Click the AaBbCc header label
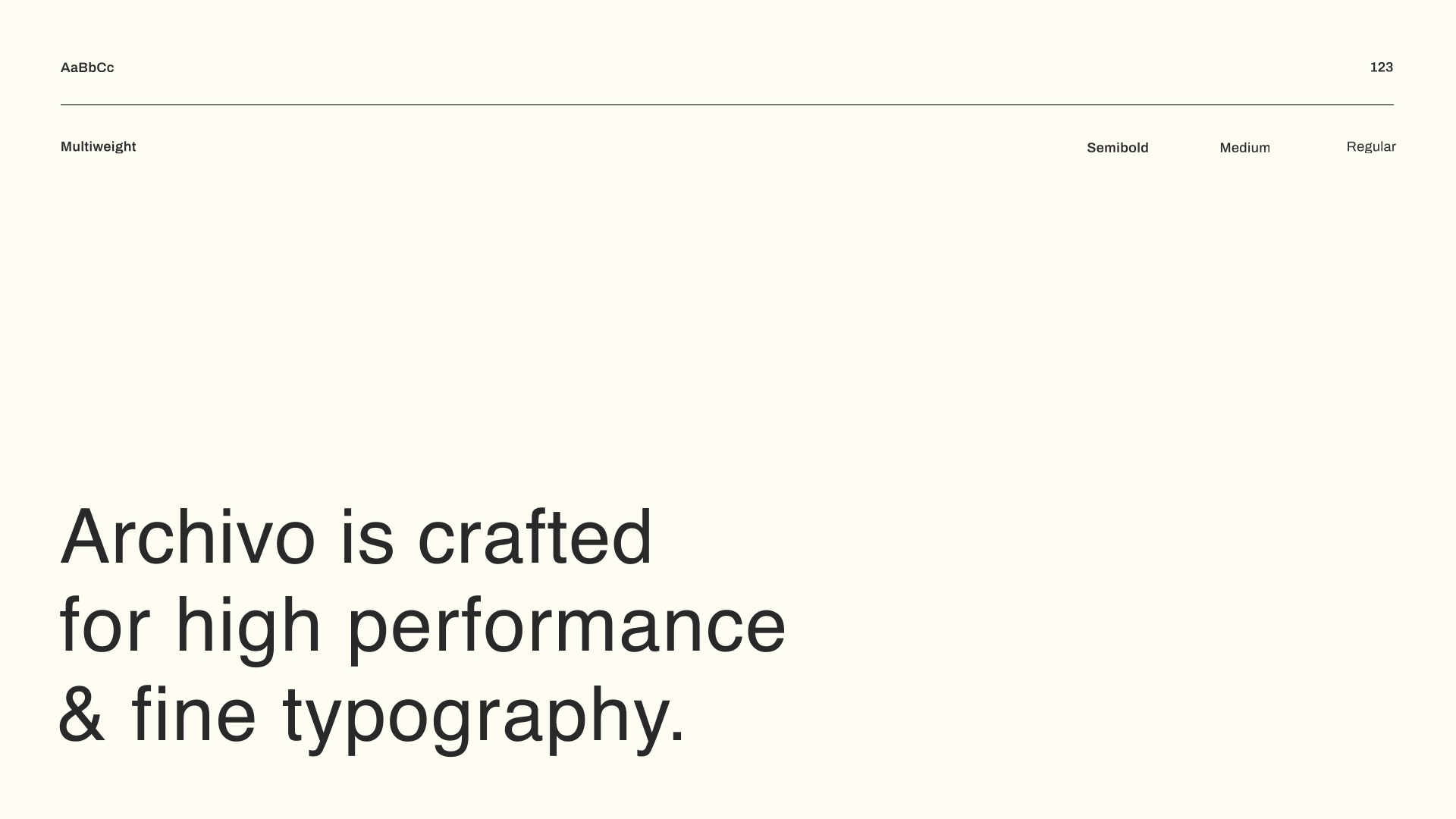 click(x=87, y=67)
